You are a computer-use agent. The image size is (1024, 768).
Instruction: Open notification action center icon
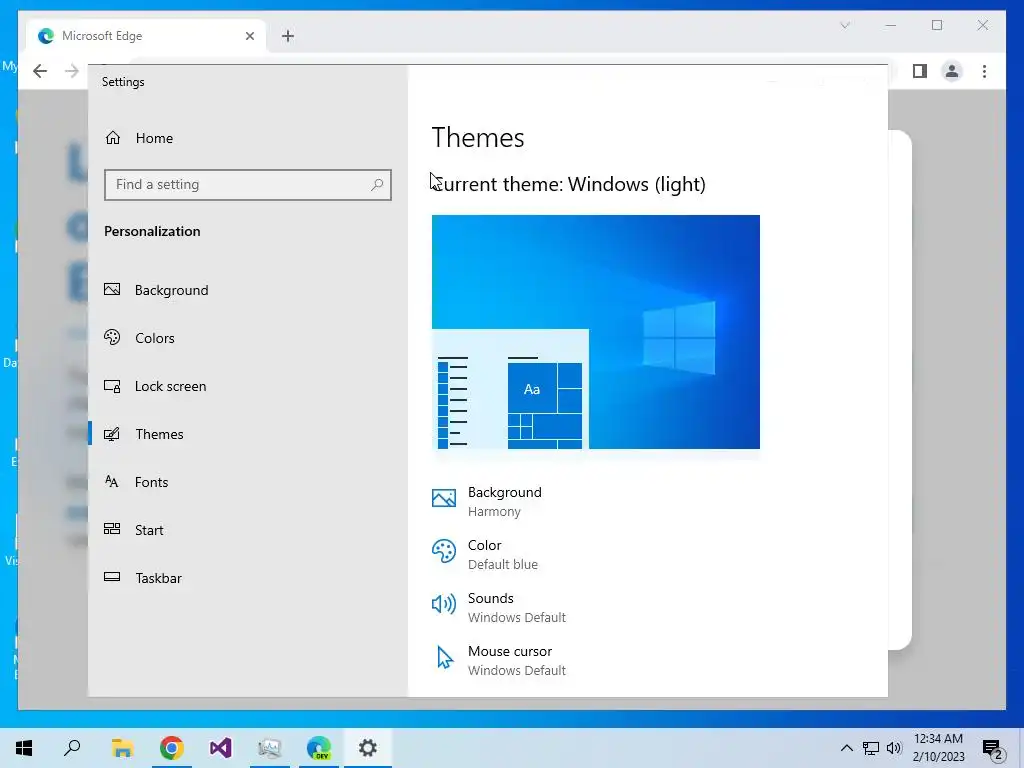click(992, 750)
